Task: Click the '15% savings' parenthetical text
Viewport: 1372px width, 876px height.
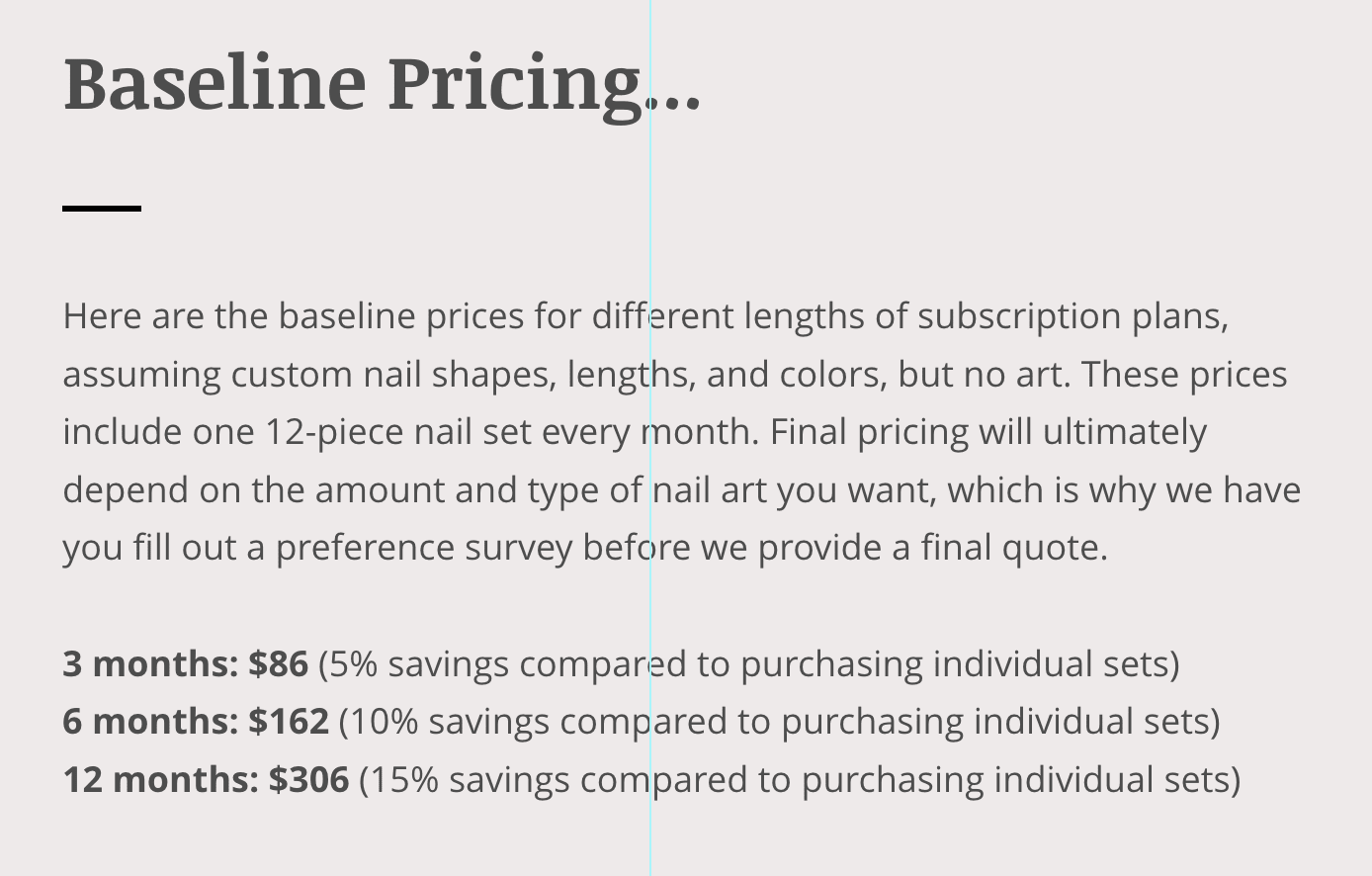Action: click(x=800, y=780)
